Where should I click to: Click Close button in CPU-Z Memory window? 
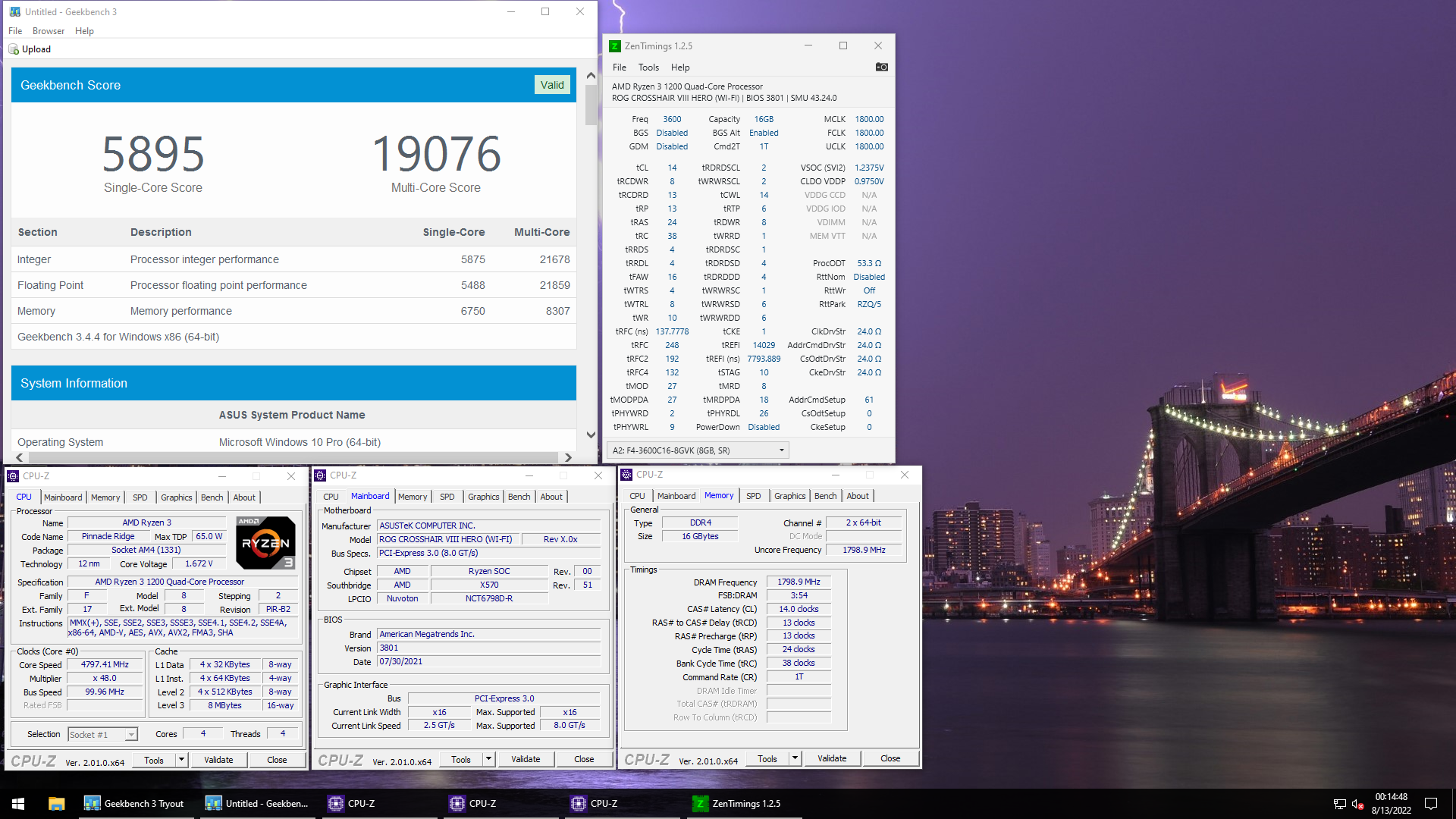[890, 758]
